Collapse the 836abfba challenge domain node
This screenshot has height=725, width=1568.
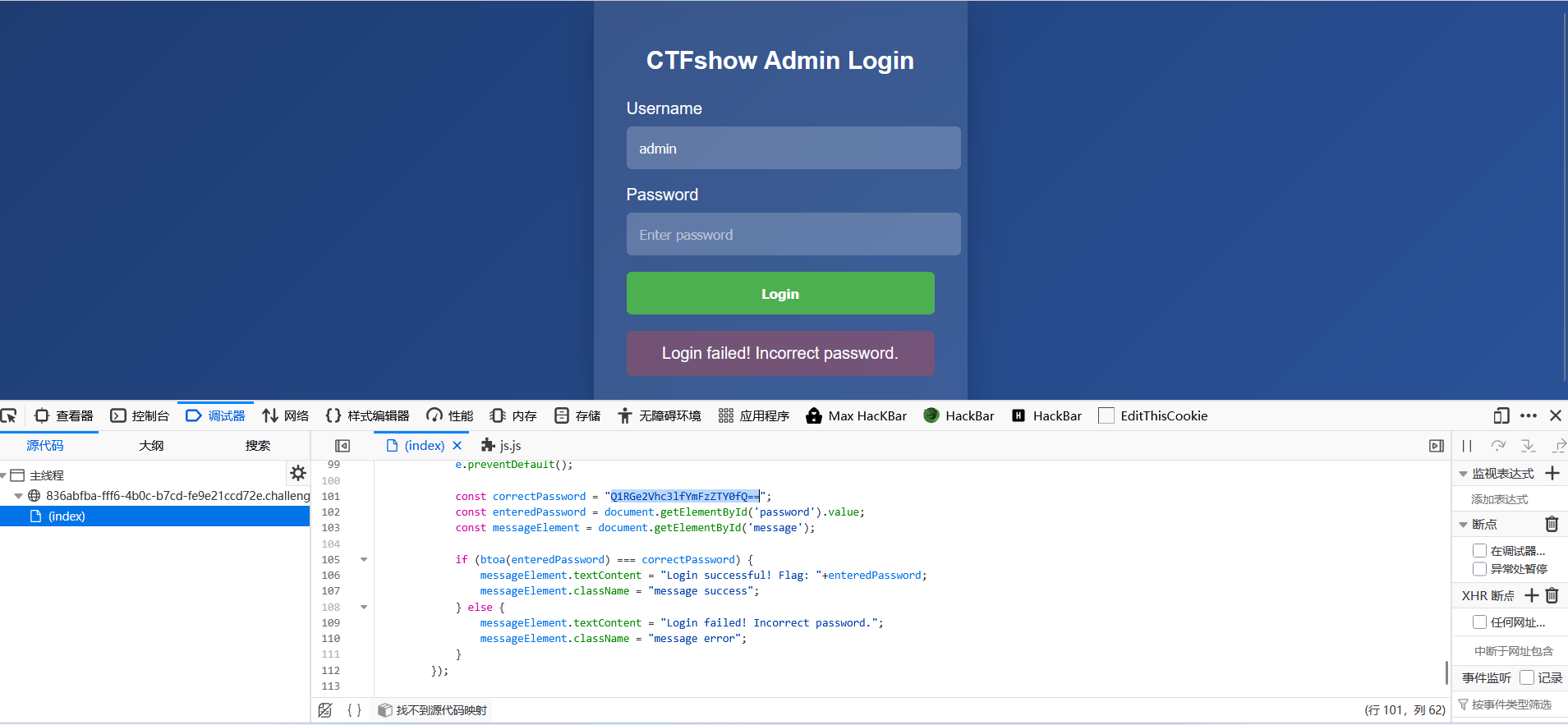click(x=18, y=496)
